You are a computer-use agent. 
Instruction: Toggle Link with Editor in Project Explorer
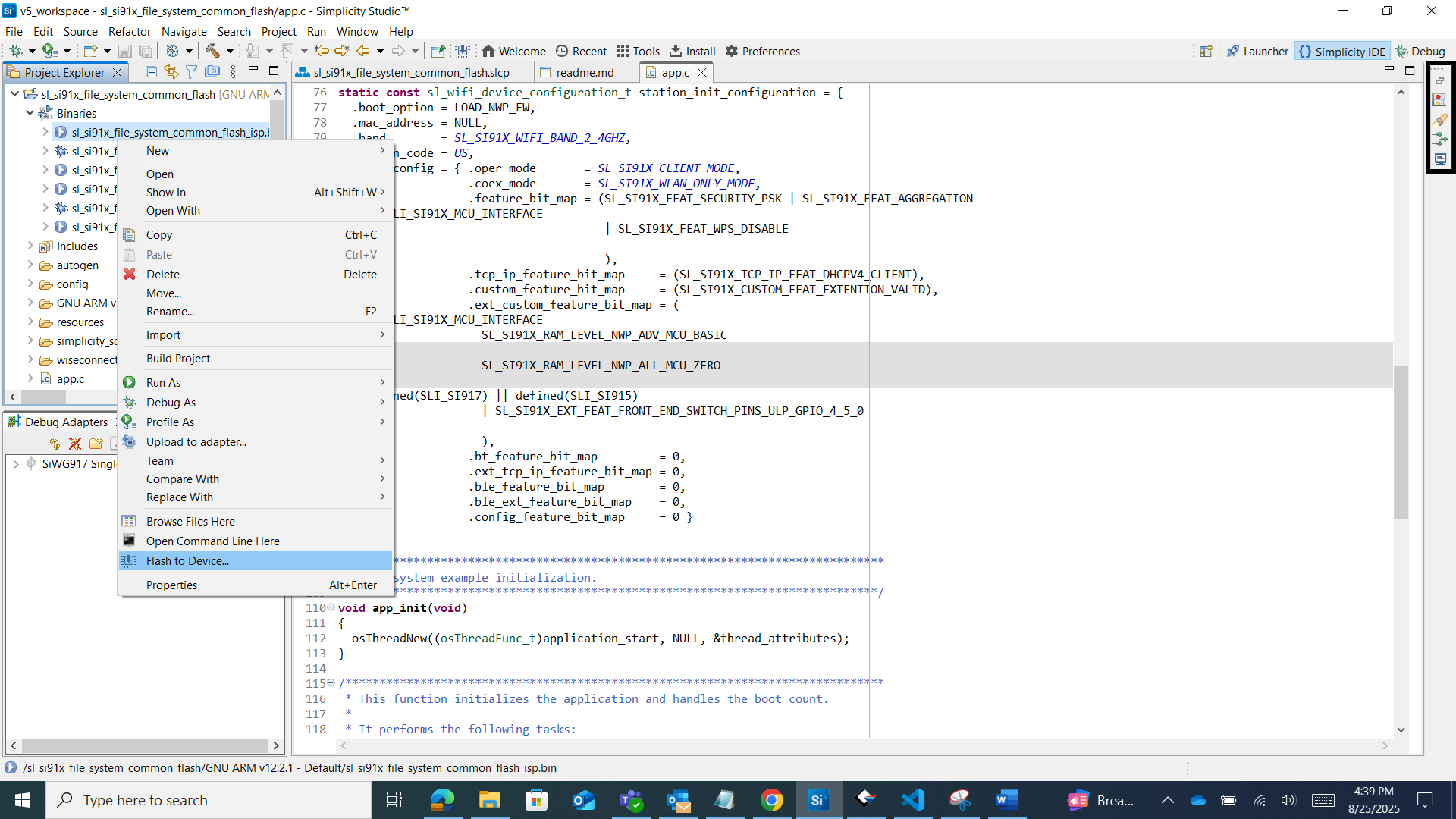(x=171, y=71)
